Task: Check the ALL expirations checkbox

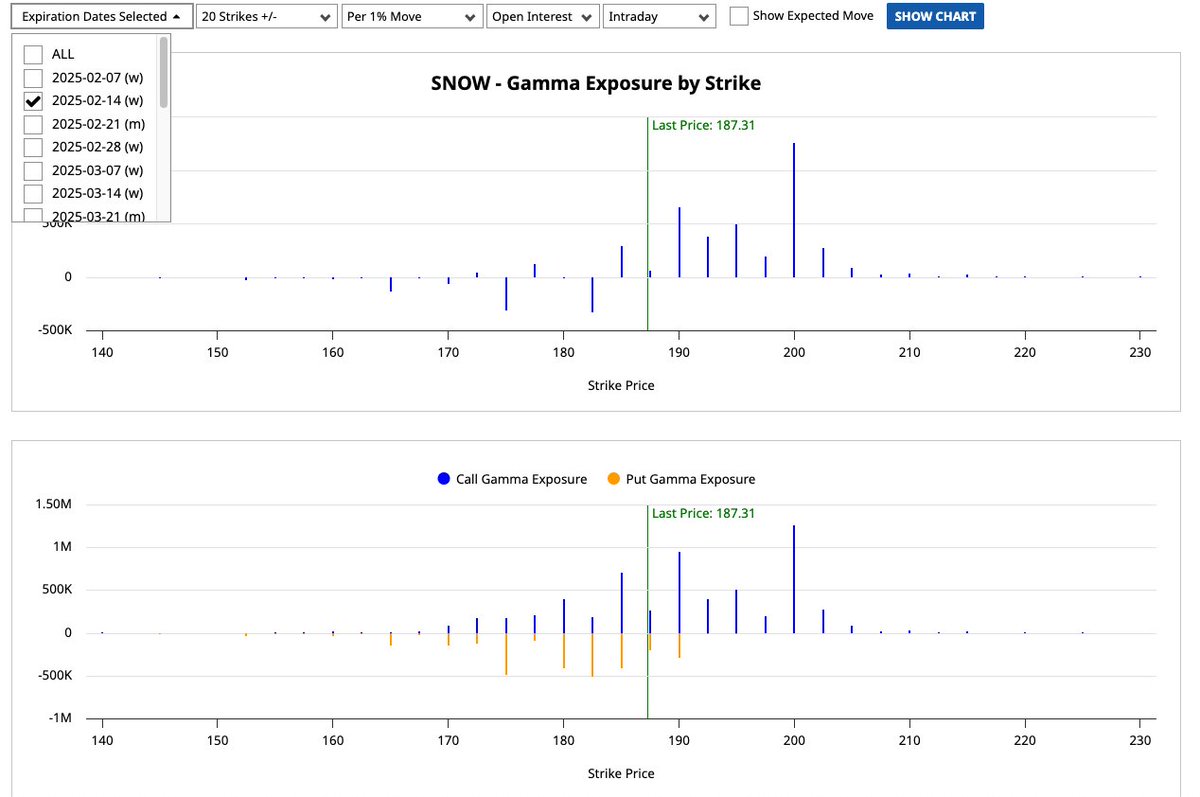Action: pyautogui.click(x=33, y=55)
